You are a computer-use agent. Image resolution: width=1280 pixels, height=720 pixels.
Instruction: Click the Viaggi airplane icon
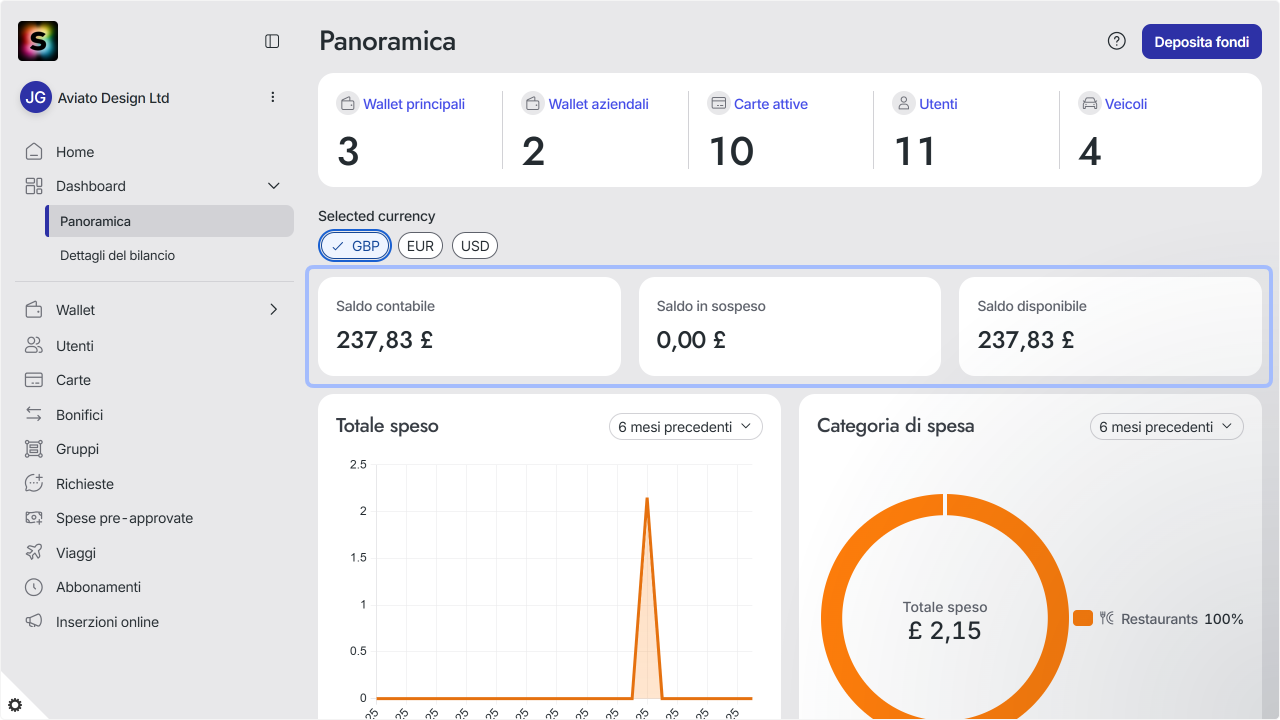(x=34, y=553)
